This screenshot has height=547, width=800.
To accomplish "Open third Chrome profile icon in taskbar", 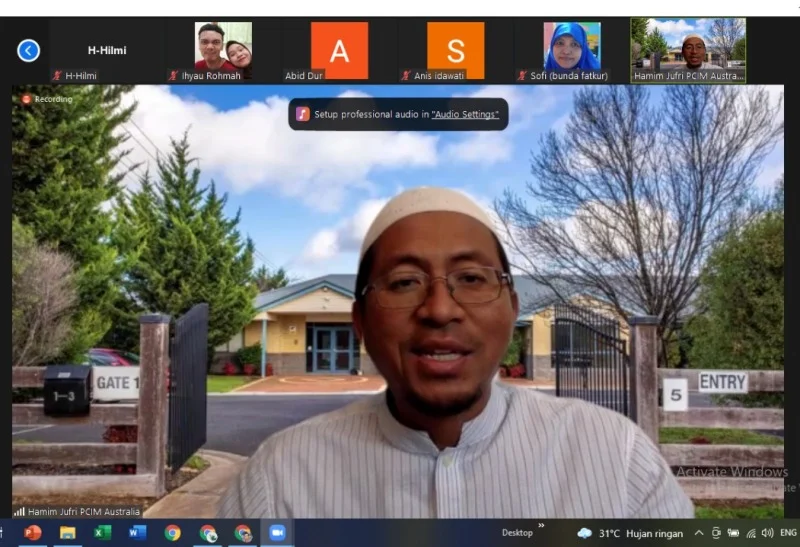I will (x=243, y=533).
